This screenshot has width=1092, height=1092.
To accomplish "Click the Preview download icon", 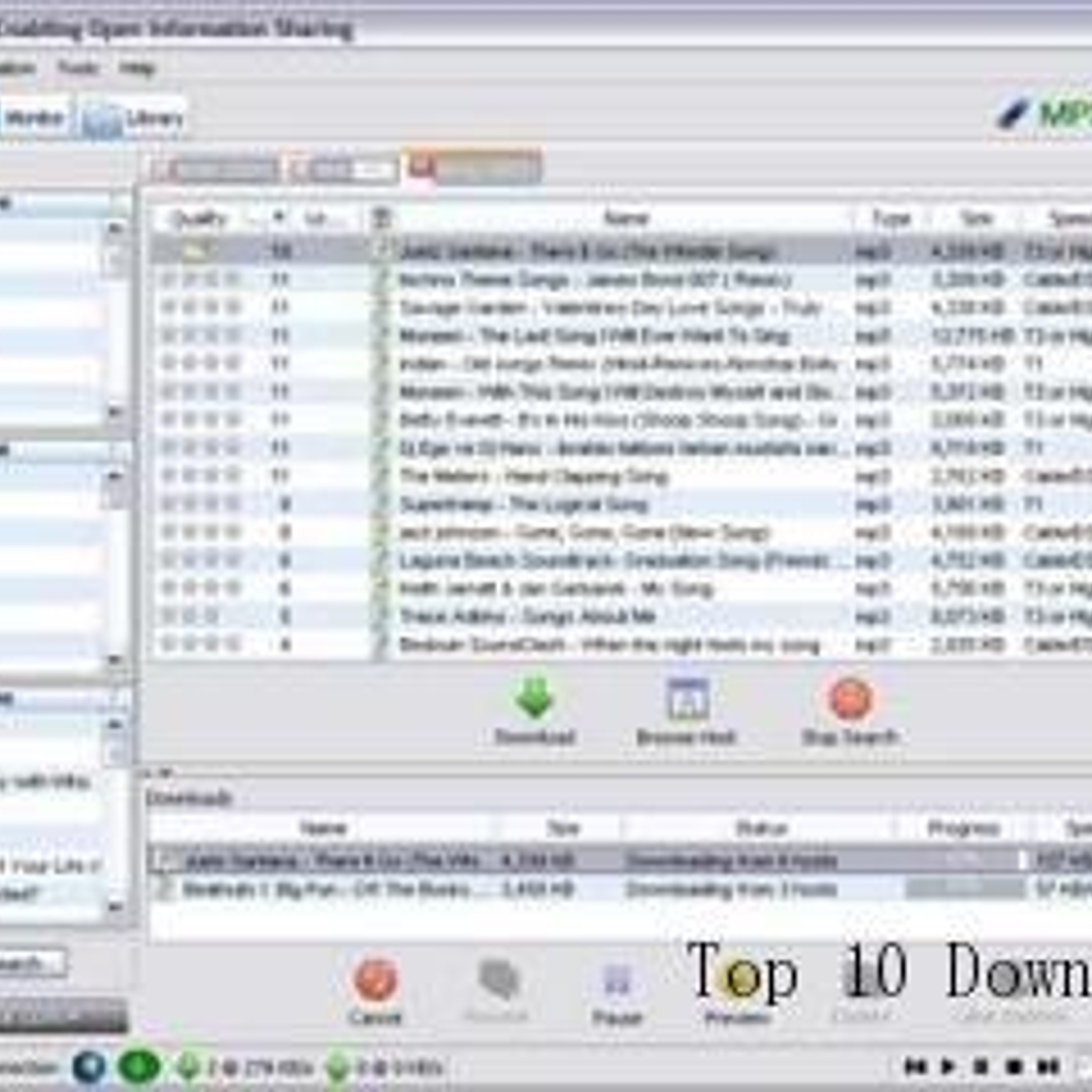I will tap(738, 977).
